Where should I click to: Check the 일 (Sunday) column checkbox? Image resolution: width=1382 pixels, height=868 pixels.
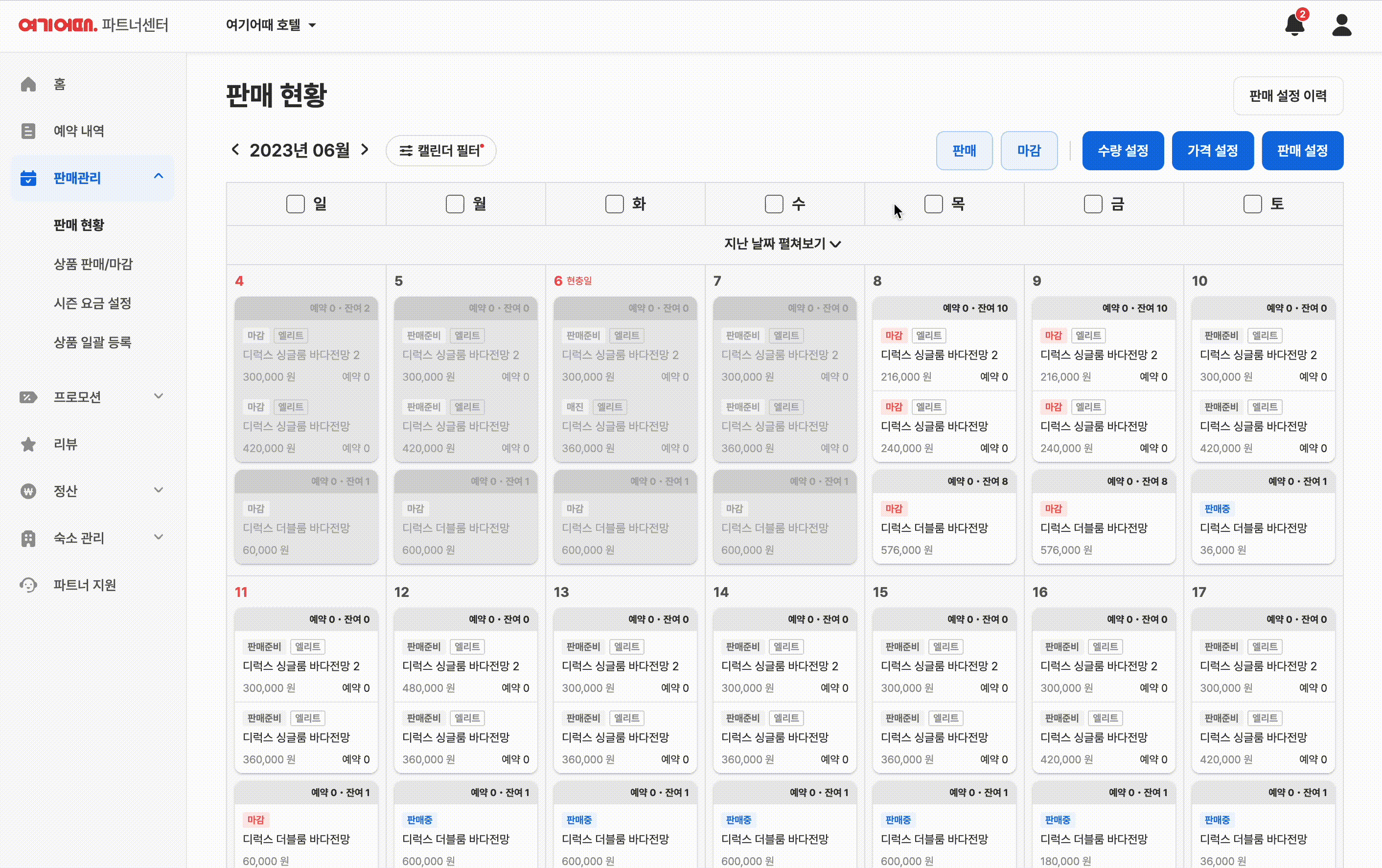(296, 204)
